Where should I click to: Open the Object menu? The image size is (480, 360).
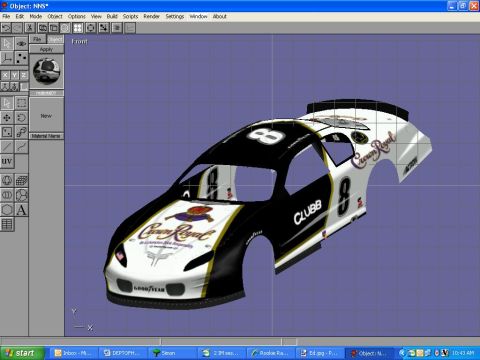click(x=55, y=16)
